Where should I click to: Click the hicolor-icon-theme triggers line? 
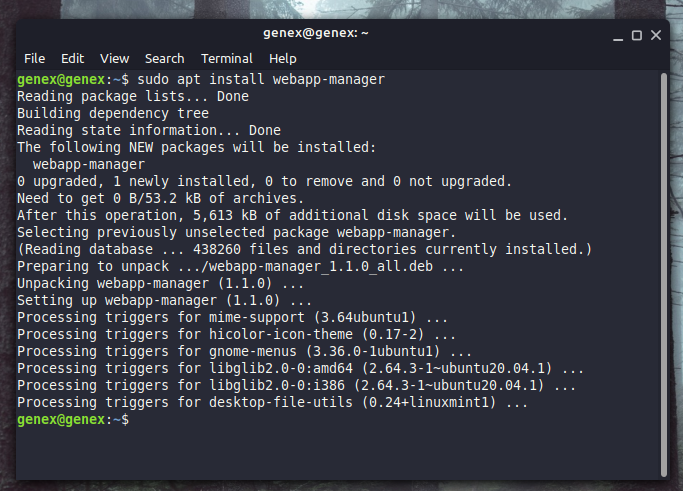[x=237, y=335]
